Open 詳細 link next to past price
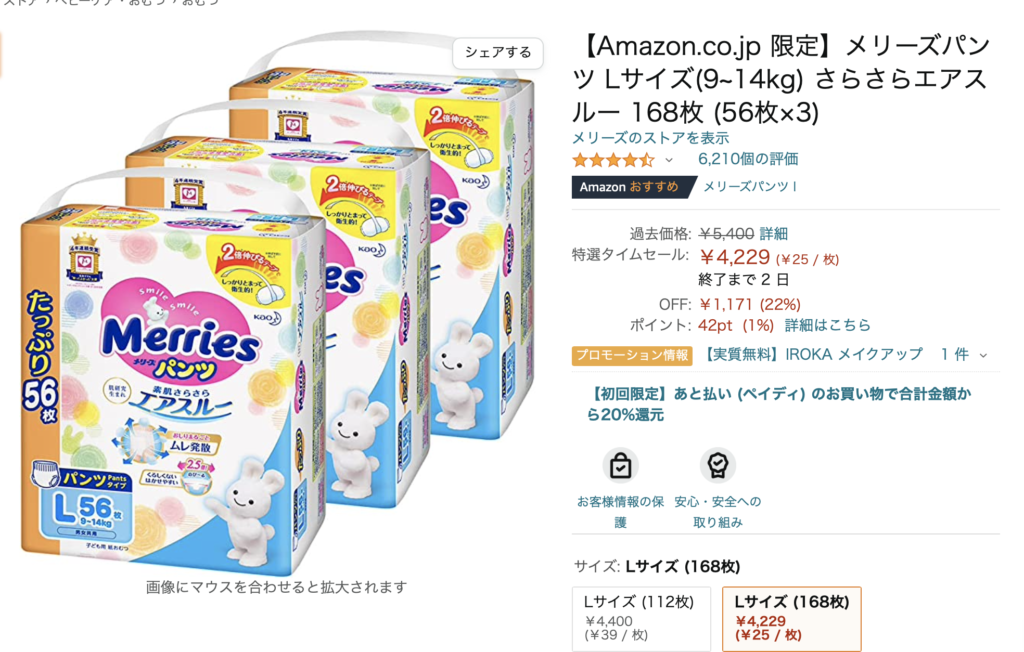 (773, 234)
